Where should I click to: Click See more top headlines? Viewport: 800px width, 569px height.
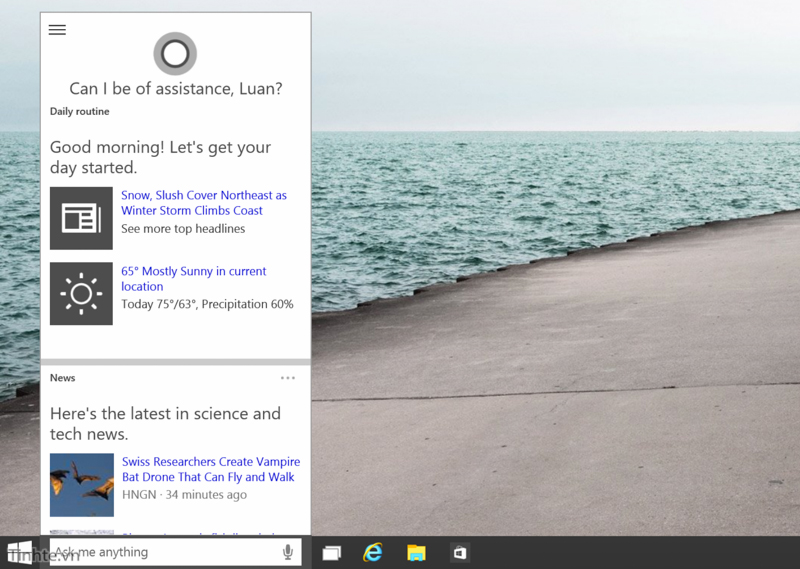tap(183, 229)
